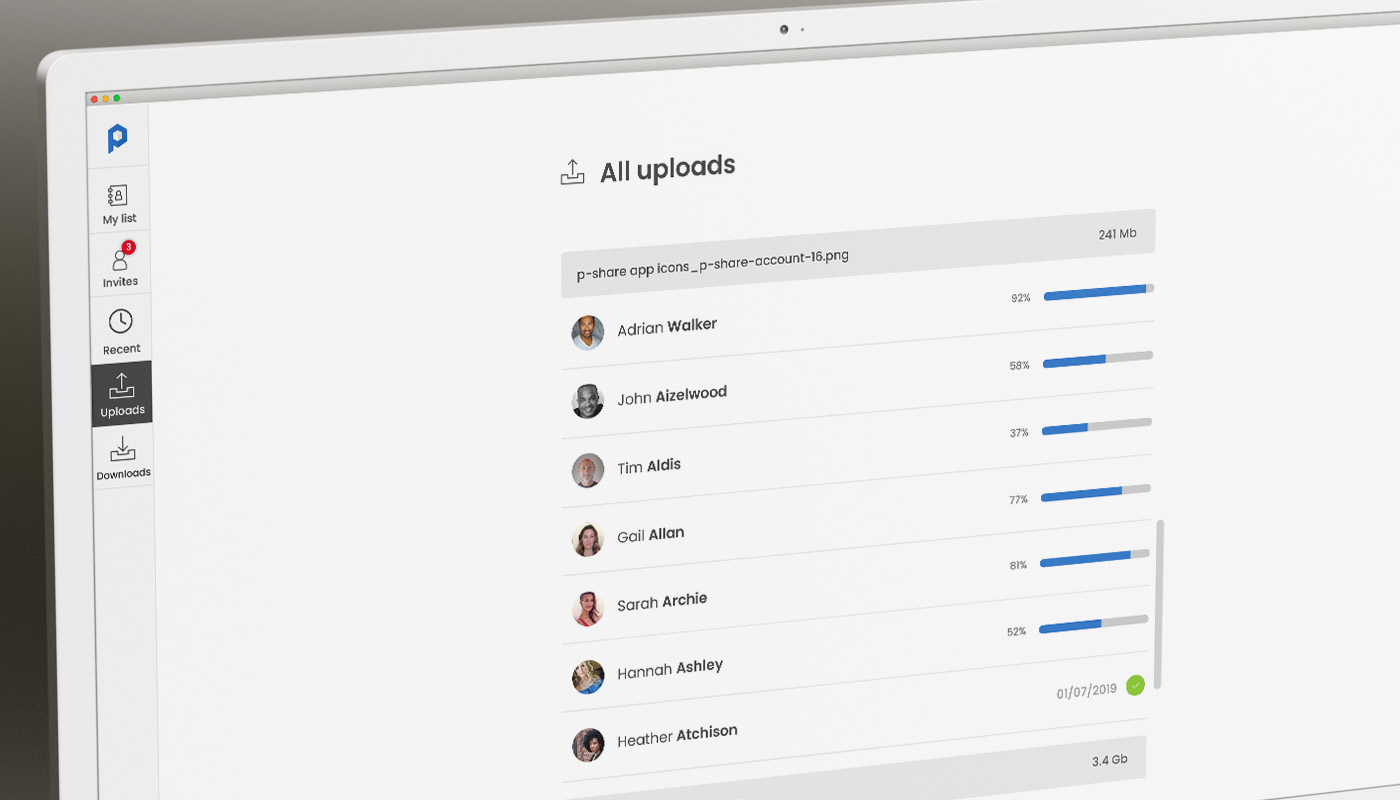Select the Uploads sidebar tab
Screen dimensions: 1400x800
click(x=122, y=394)
